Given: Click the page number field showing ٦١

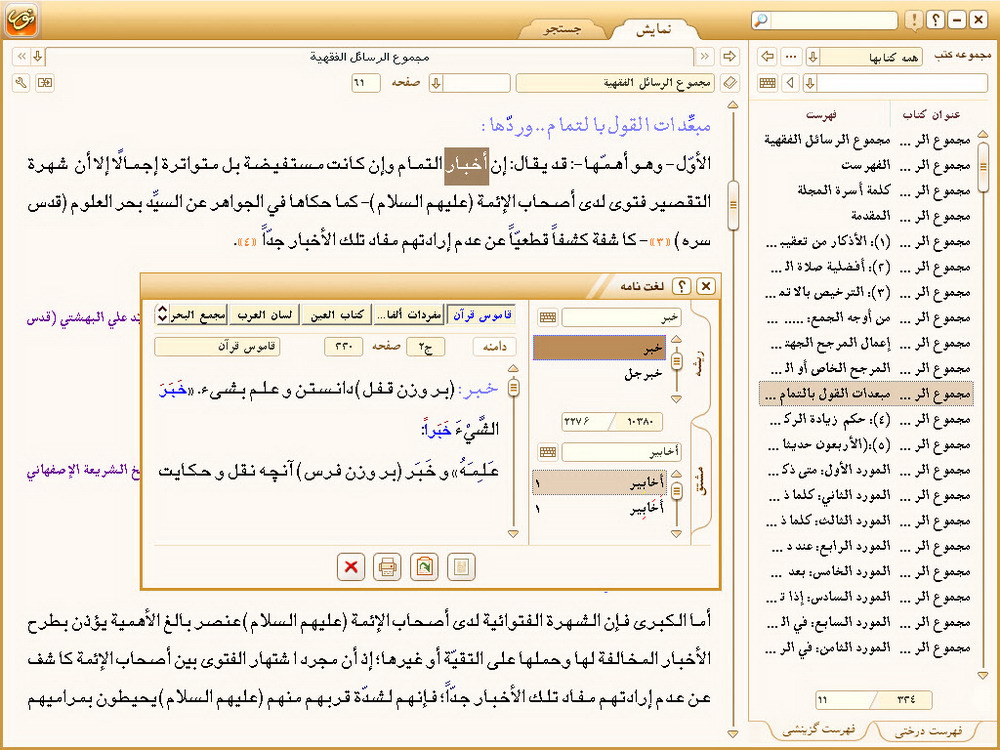Looking at the screenshot, I should [365, 82].
